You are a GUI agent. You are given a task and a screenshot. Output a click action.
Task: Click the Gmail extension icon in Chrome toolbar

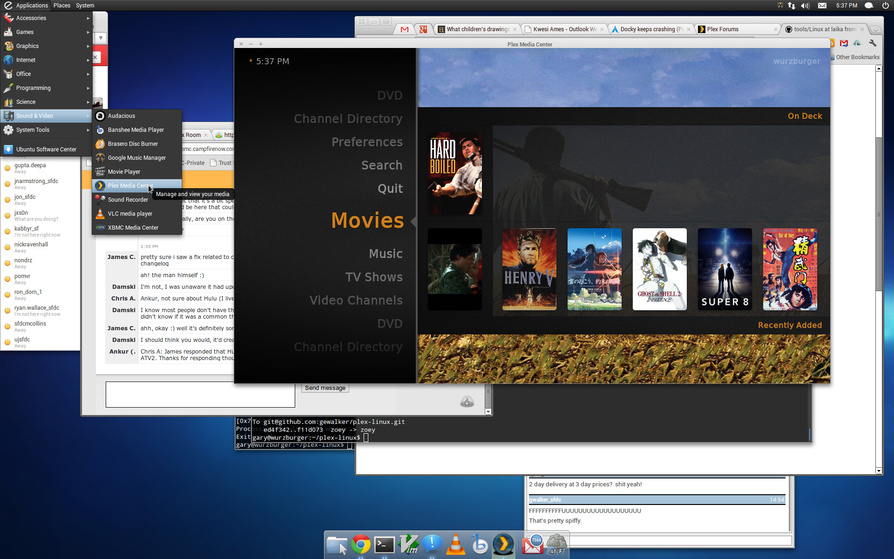[844, 43]
